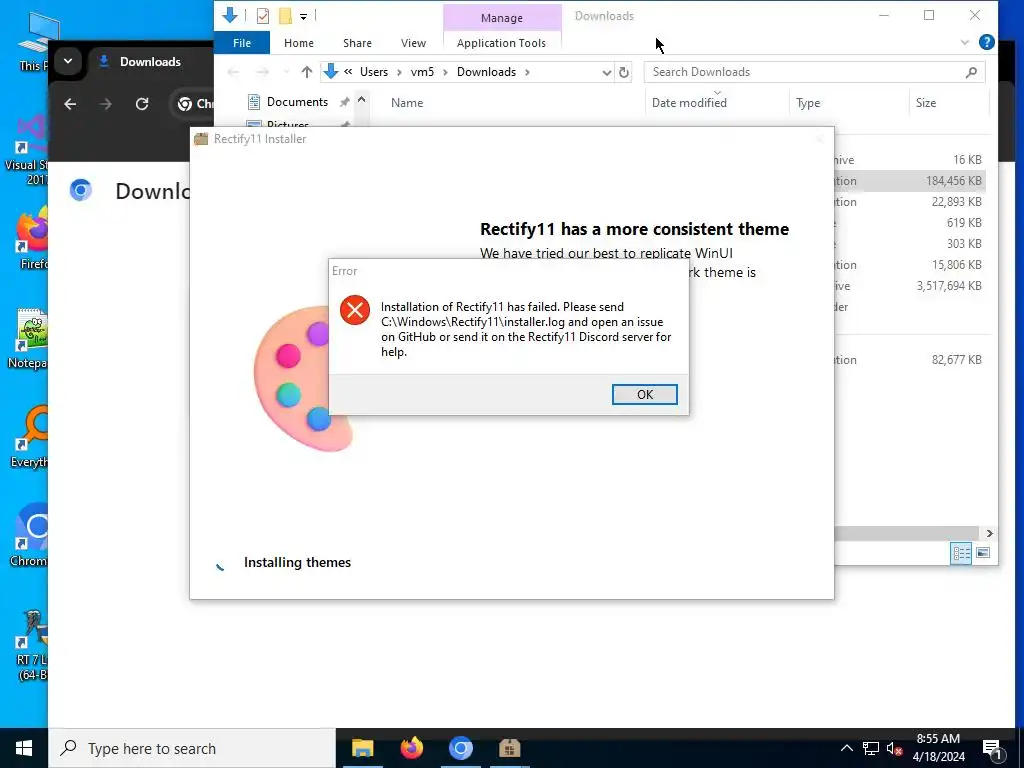This screenshot has width=1024, height=768.
Task: Click the Explorer forward arrow
Action: (x=262, y=72)
